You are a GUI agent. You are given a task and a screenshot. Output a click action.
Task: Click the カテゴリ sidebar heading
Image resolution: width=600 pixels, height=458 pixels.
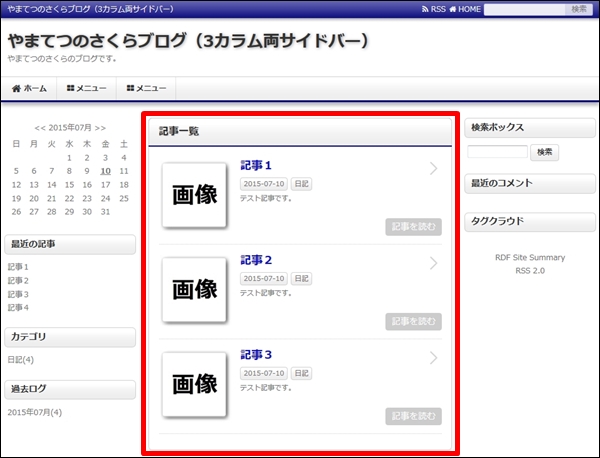70,337
